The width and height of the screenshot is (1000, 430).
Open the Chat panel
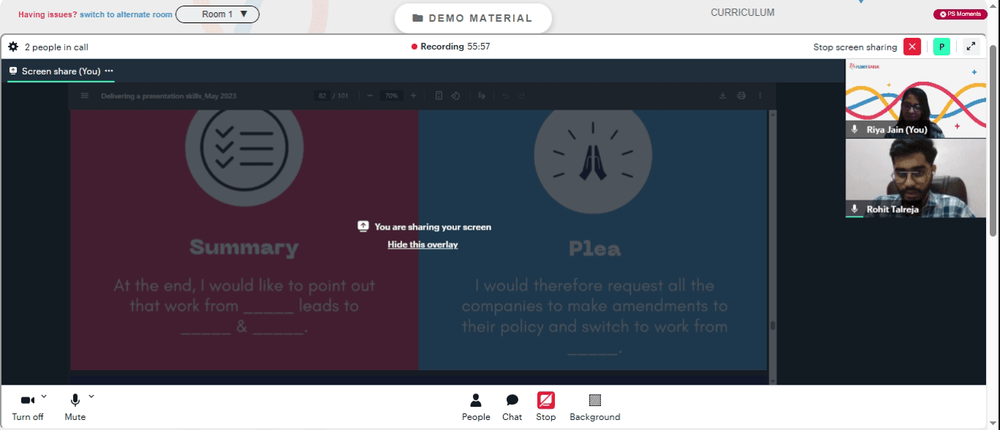pyautogui.click(x=511, y=407)
